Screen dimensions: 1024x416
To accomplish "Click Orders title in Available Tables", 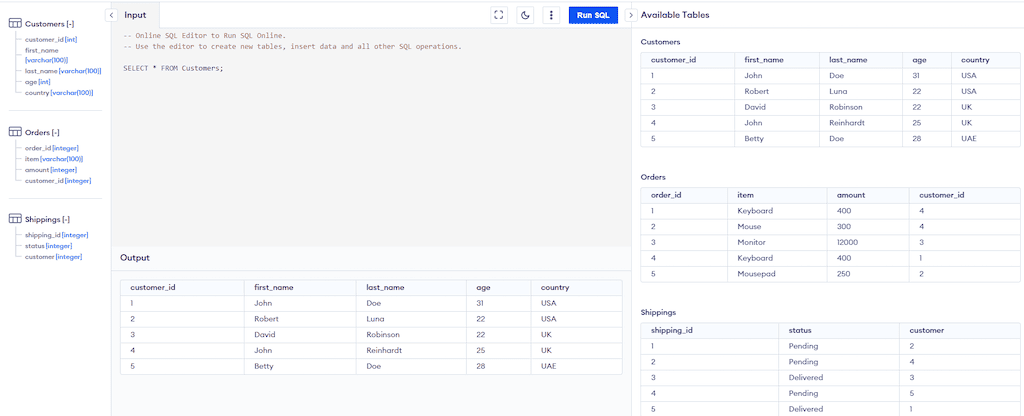I will 654,177.
